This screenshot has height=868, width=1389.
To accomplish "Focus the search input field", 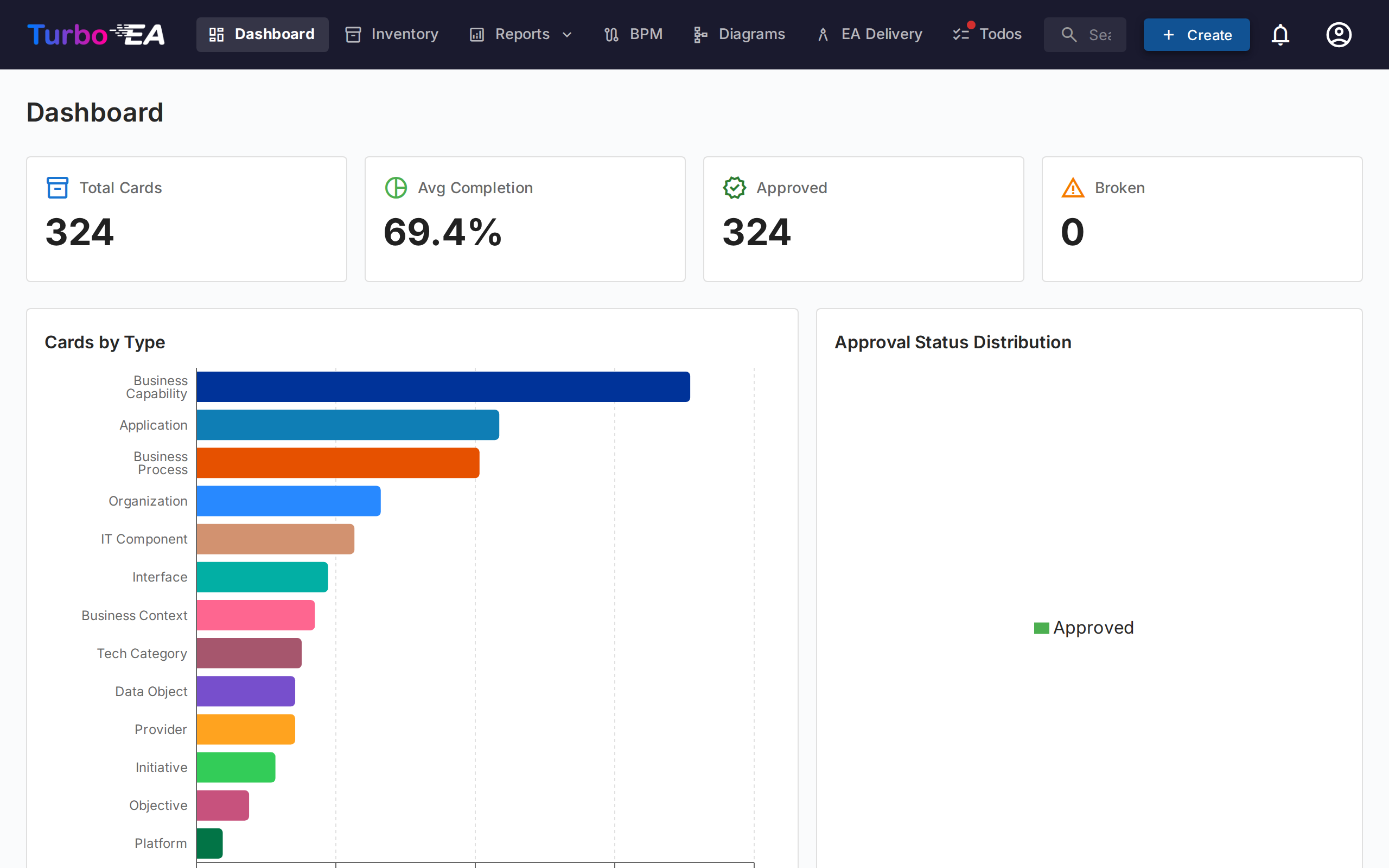I will (x=1100, y=34).
